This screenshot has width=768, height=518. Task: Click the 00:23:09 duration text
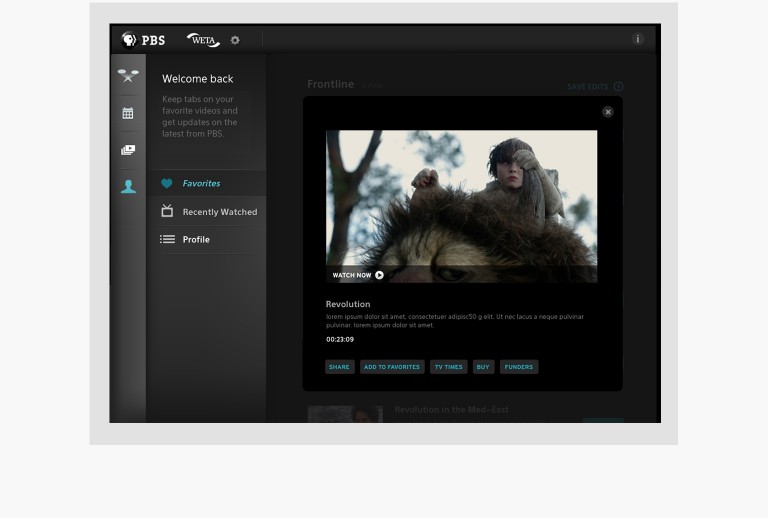click(340, 339)
